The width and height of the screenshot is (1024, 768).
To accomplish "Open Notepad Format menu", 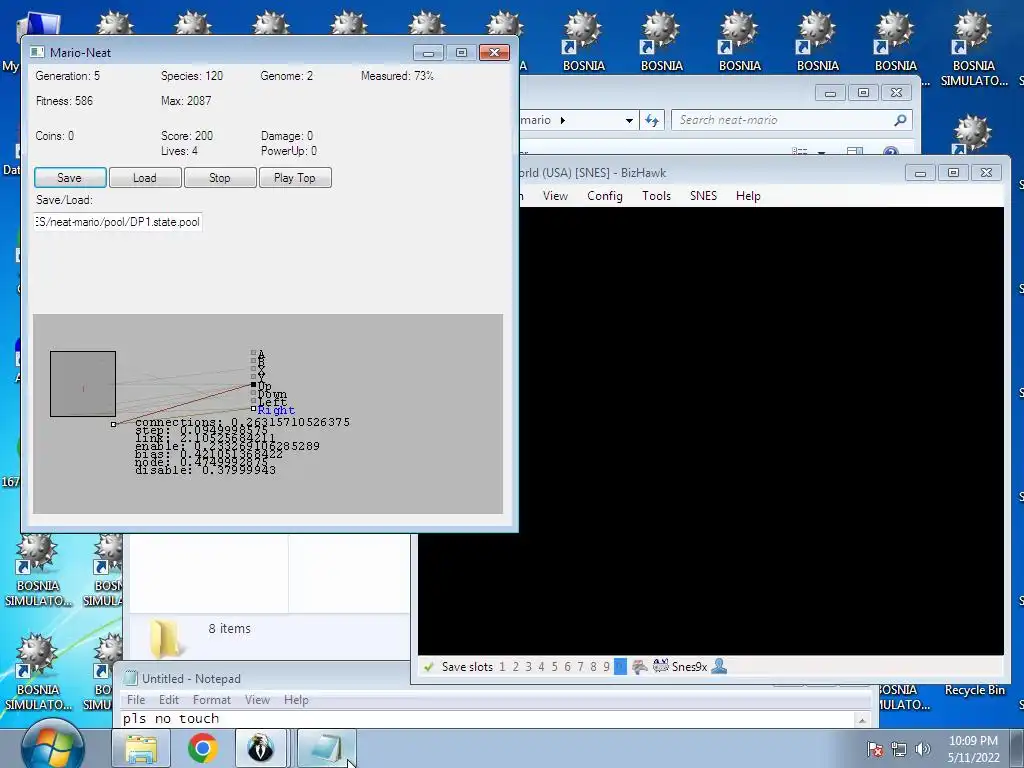I will click(x=212, y=699).
